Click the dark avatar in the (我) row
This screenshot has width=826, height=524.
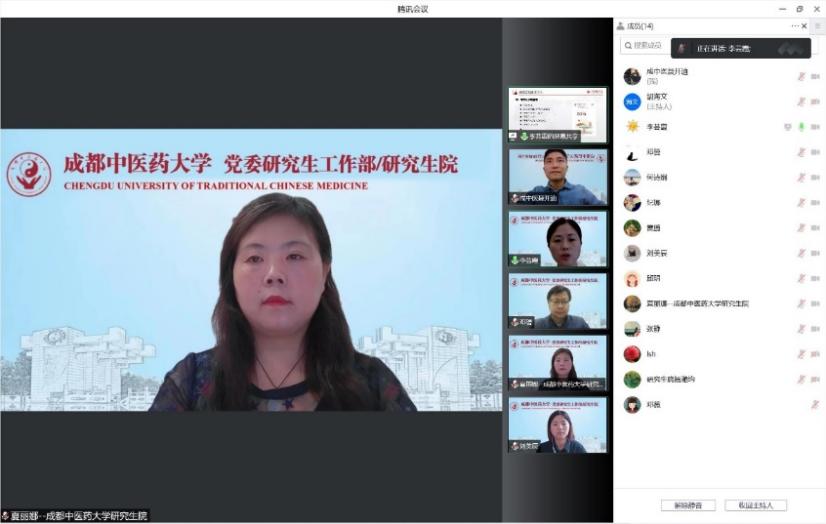tap(632, 76)
